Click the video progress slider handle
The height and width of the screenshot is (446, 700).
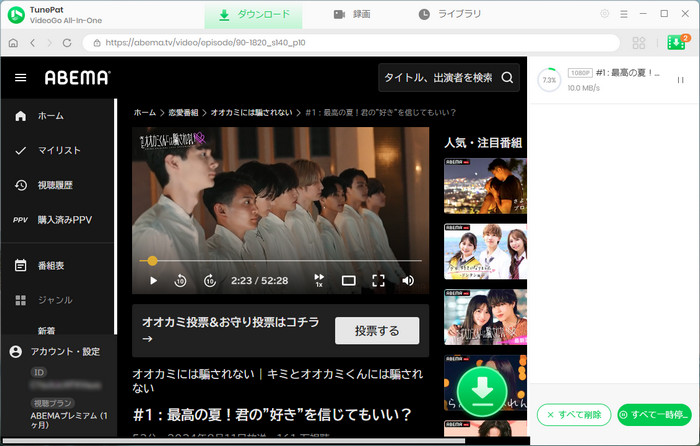pos(152,261)
